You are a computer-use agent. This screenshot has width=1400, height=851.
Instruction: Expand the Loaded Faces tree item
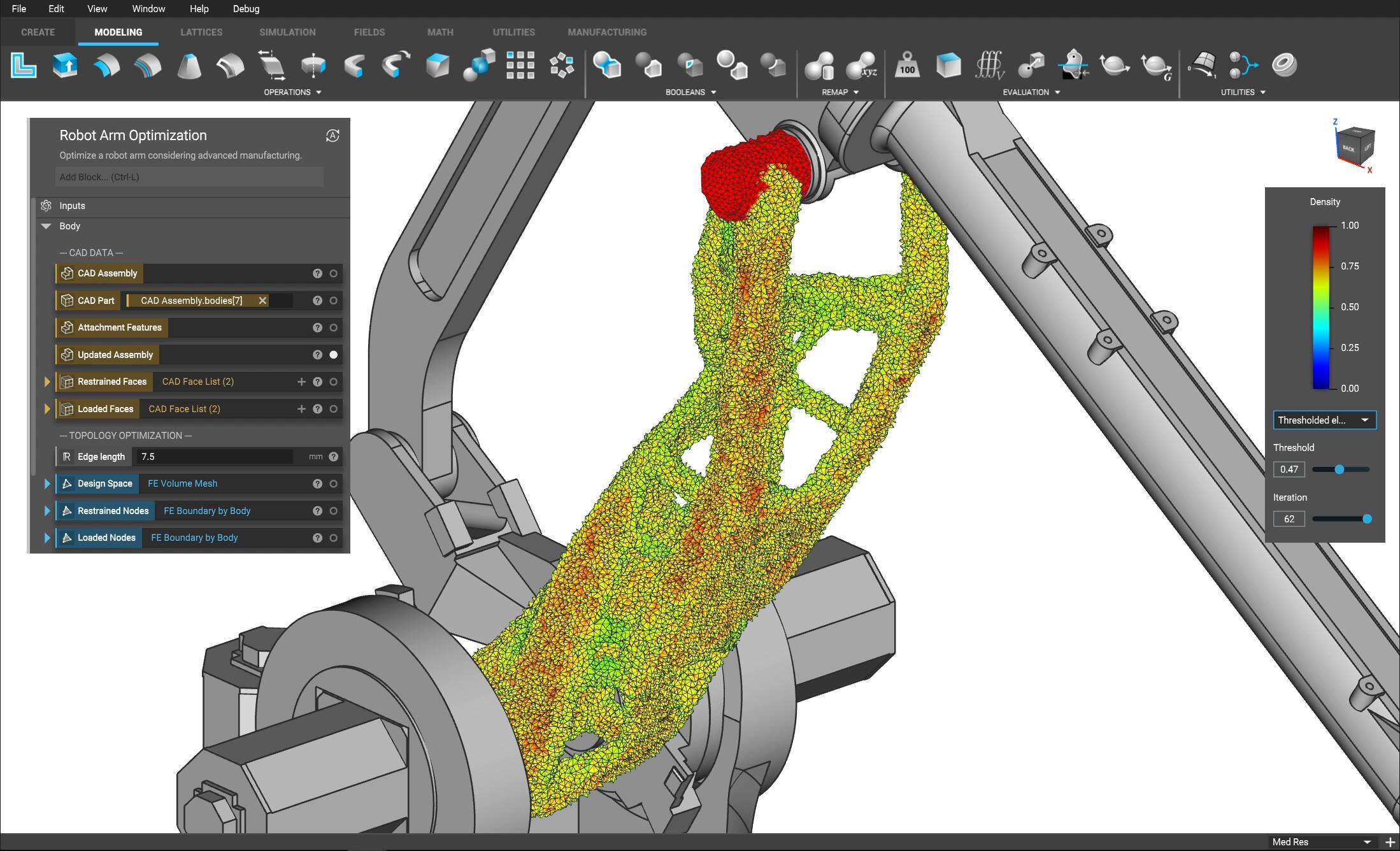48,409
